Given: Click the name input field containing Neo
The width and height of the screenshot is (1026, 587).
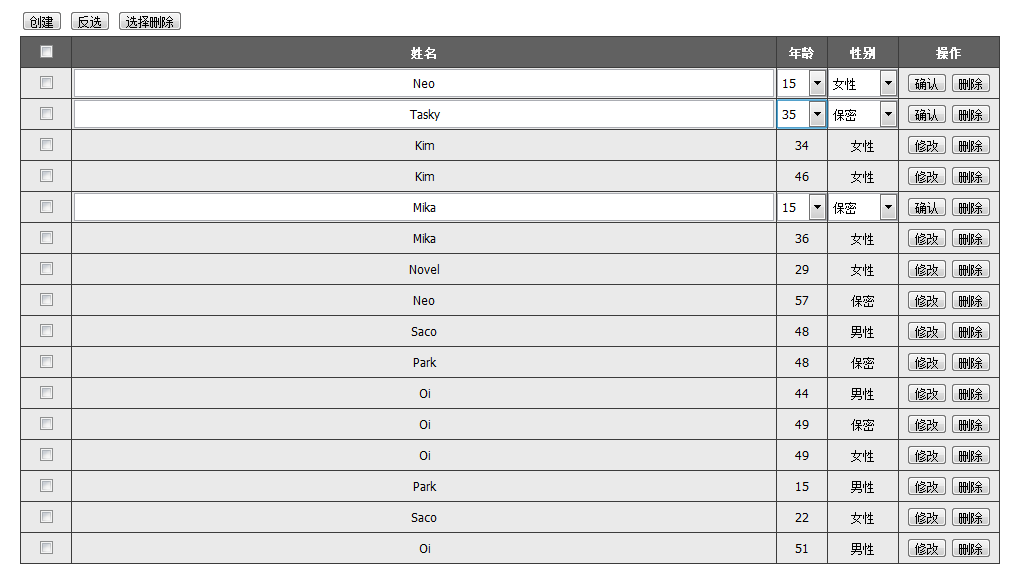Looking at the screenshot, I should [424, 84].
